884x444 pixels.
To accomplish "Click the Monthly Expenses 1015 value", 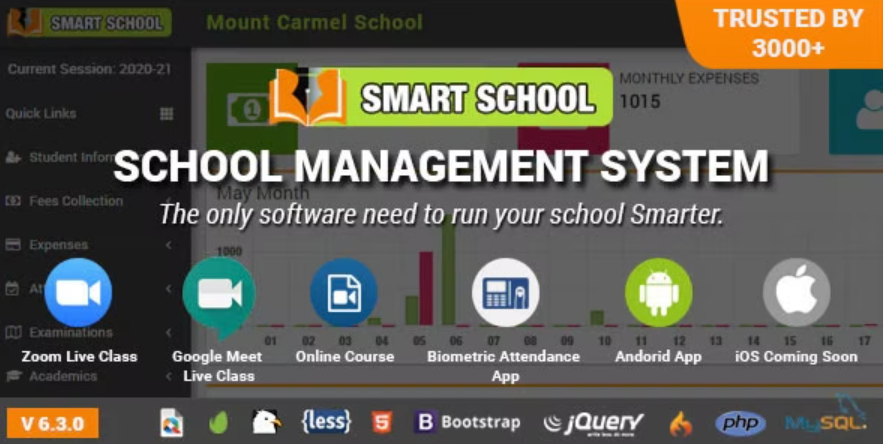I will tap(640, 102).
